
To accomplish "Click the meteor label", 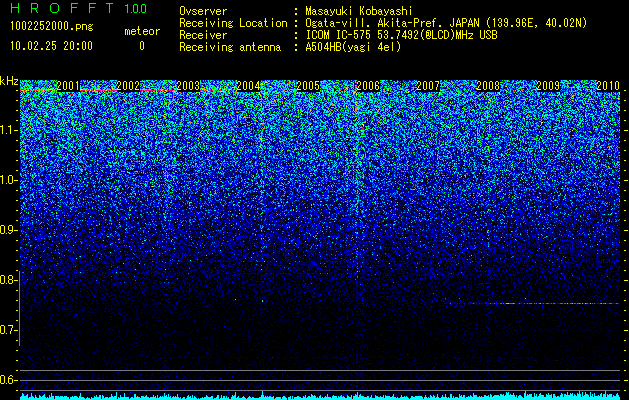I will coord(142,31).
